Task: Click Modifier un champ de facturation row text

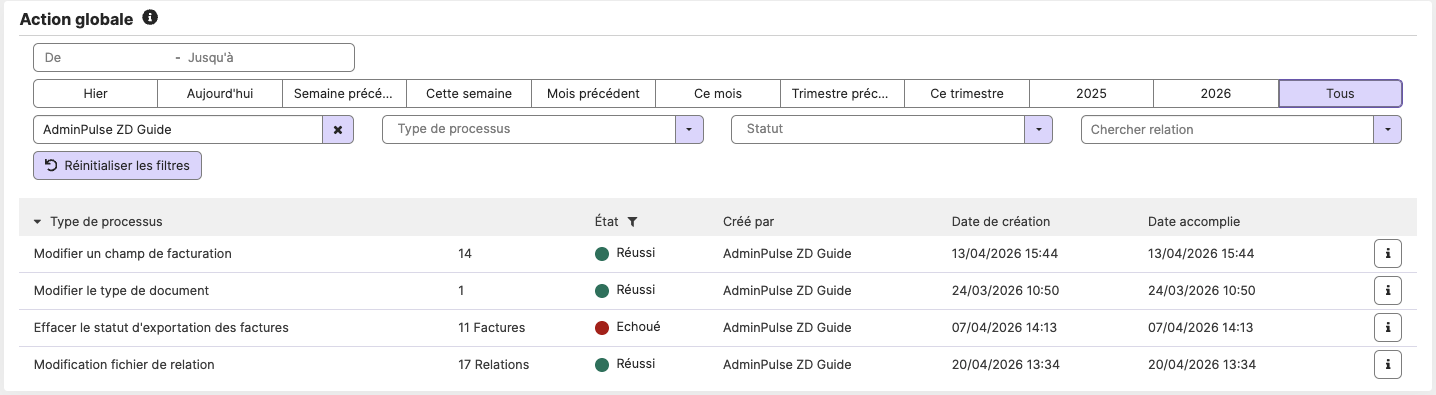Action: [x=133, y=254]
